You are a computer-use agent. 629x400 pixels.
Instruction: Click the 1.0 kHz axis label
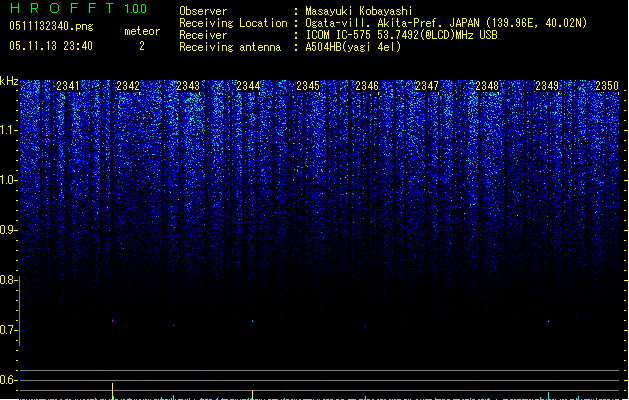(8, 180)
